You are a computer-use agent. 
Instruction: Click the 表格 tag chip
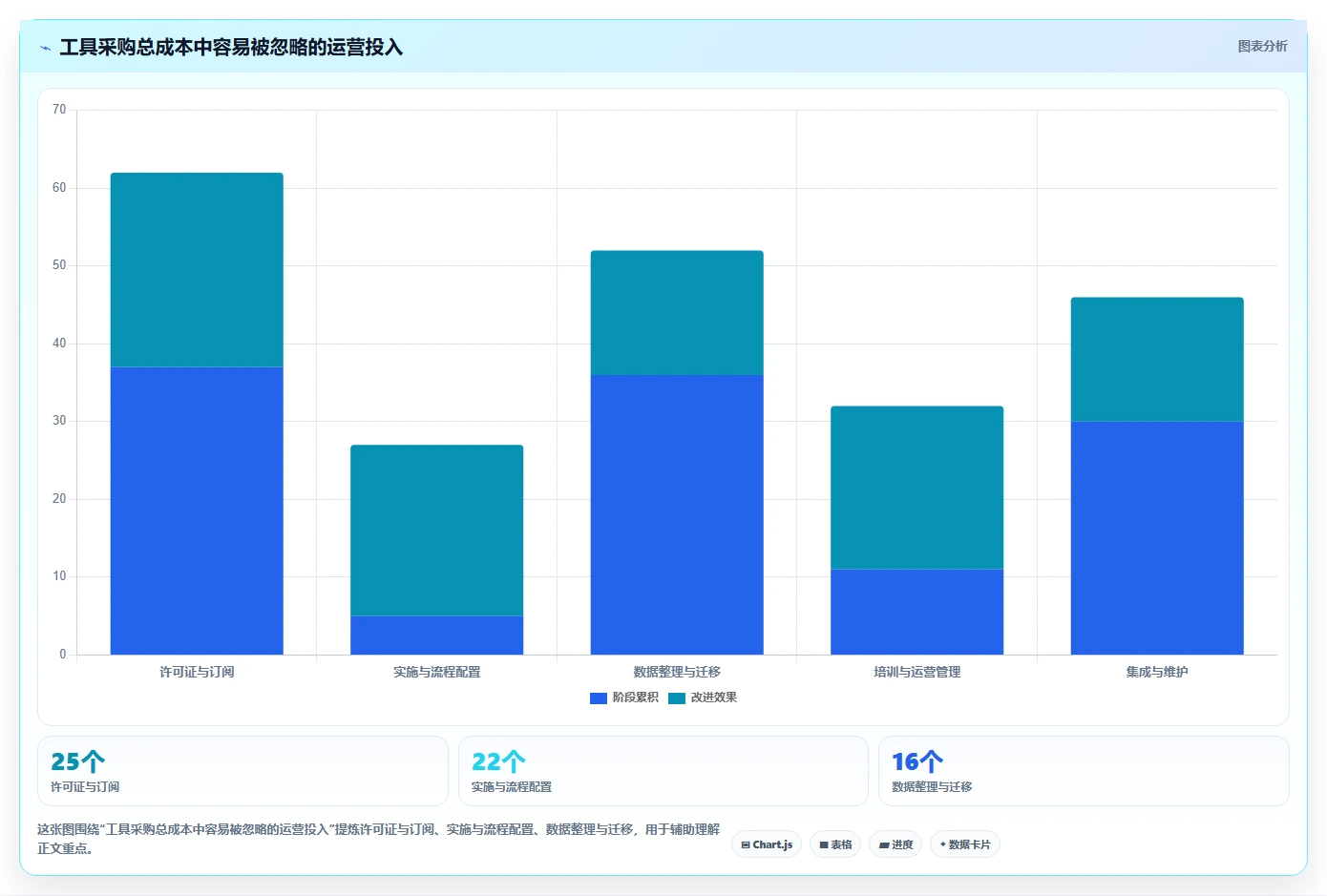(835, 844)
